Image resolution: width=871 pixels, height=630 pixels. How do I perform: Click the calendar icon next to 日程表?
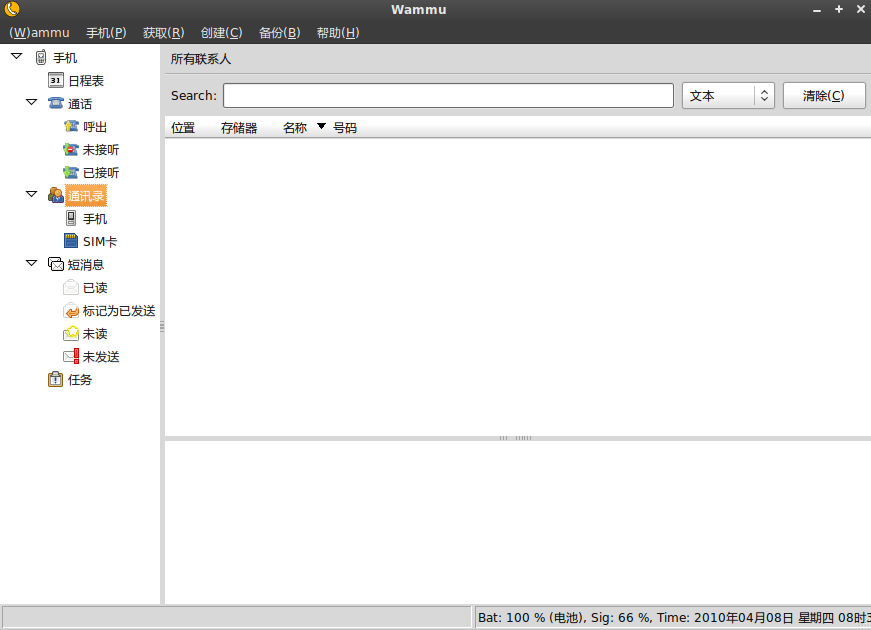click(56, 81)
